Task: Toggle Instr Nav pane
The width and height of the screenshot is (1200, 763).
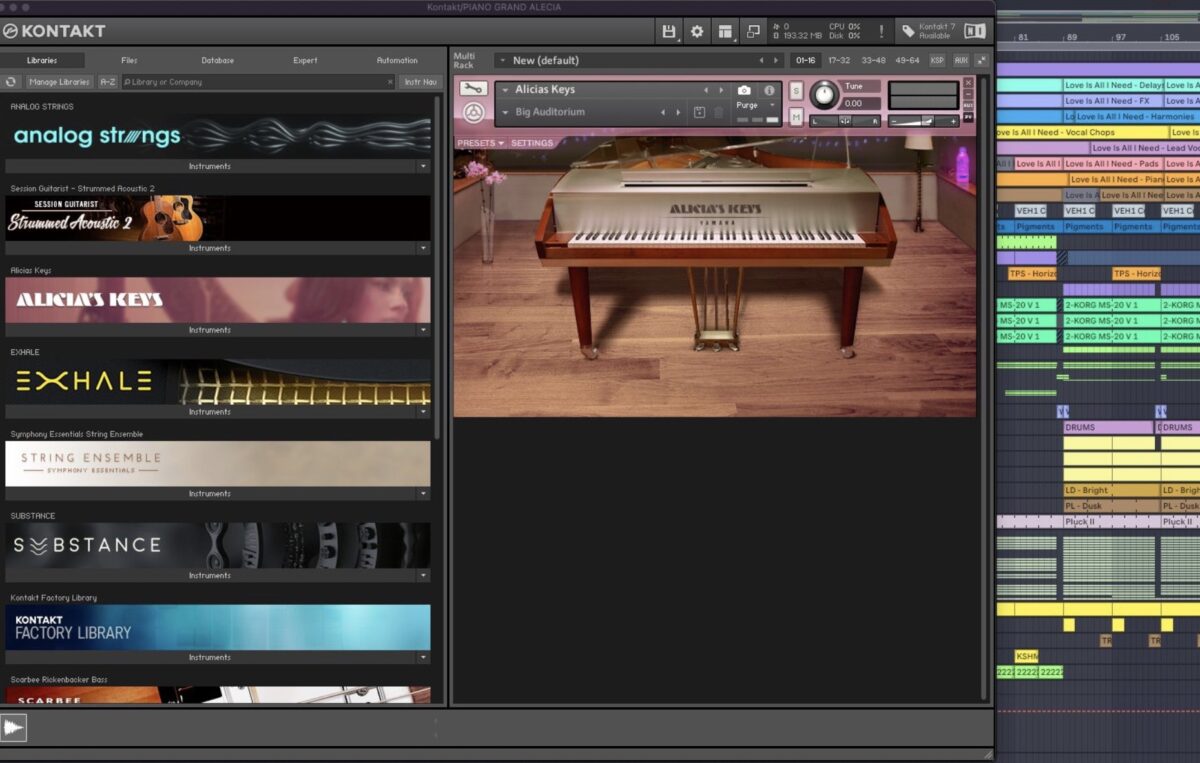Action: pyautogui.click(x=420, y=82)
